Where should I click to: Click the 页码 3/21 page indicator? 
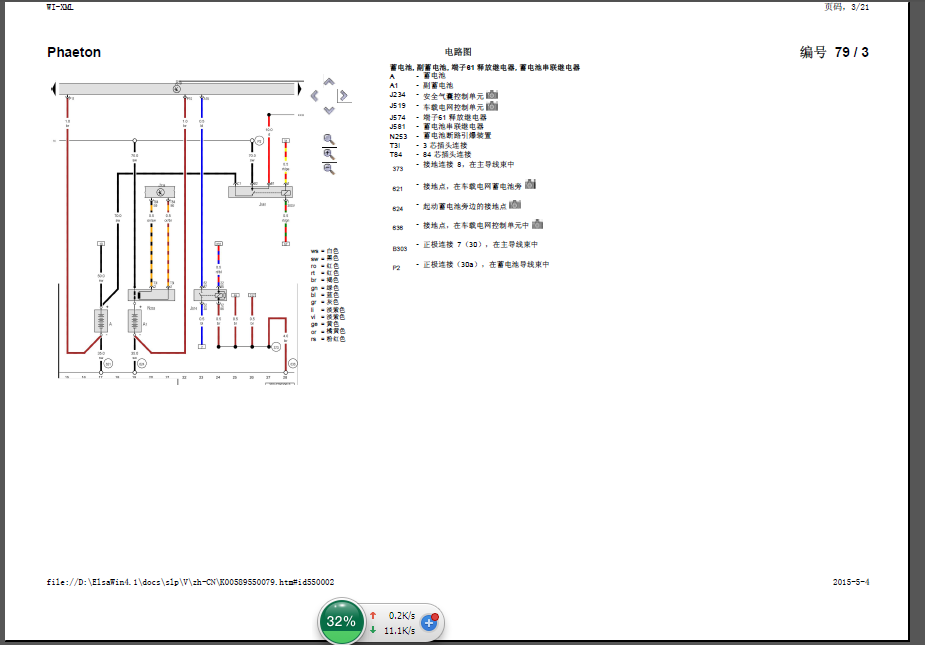[x=847, y=6]
